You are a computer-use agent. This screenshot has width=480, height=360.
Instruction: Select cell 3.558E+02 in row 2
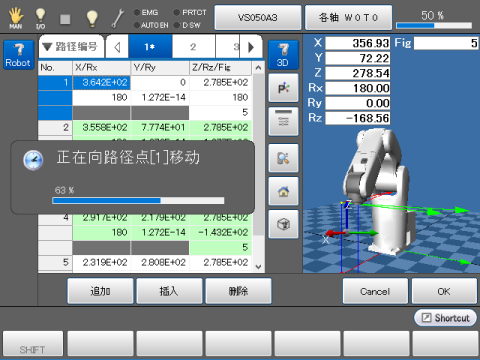click(x=102, y=127)
